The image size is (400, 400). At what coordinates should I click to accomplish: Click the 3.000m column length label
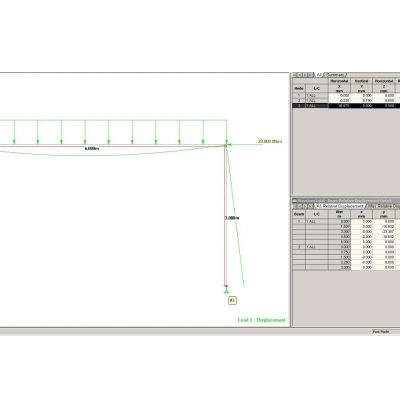(232, 218)
